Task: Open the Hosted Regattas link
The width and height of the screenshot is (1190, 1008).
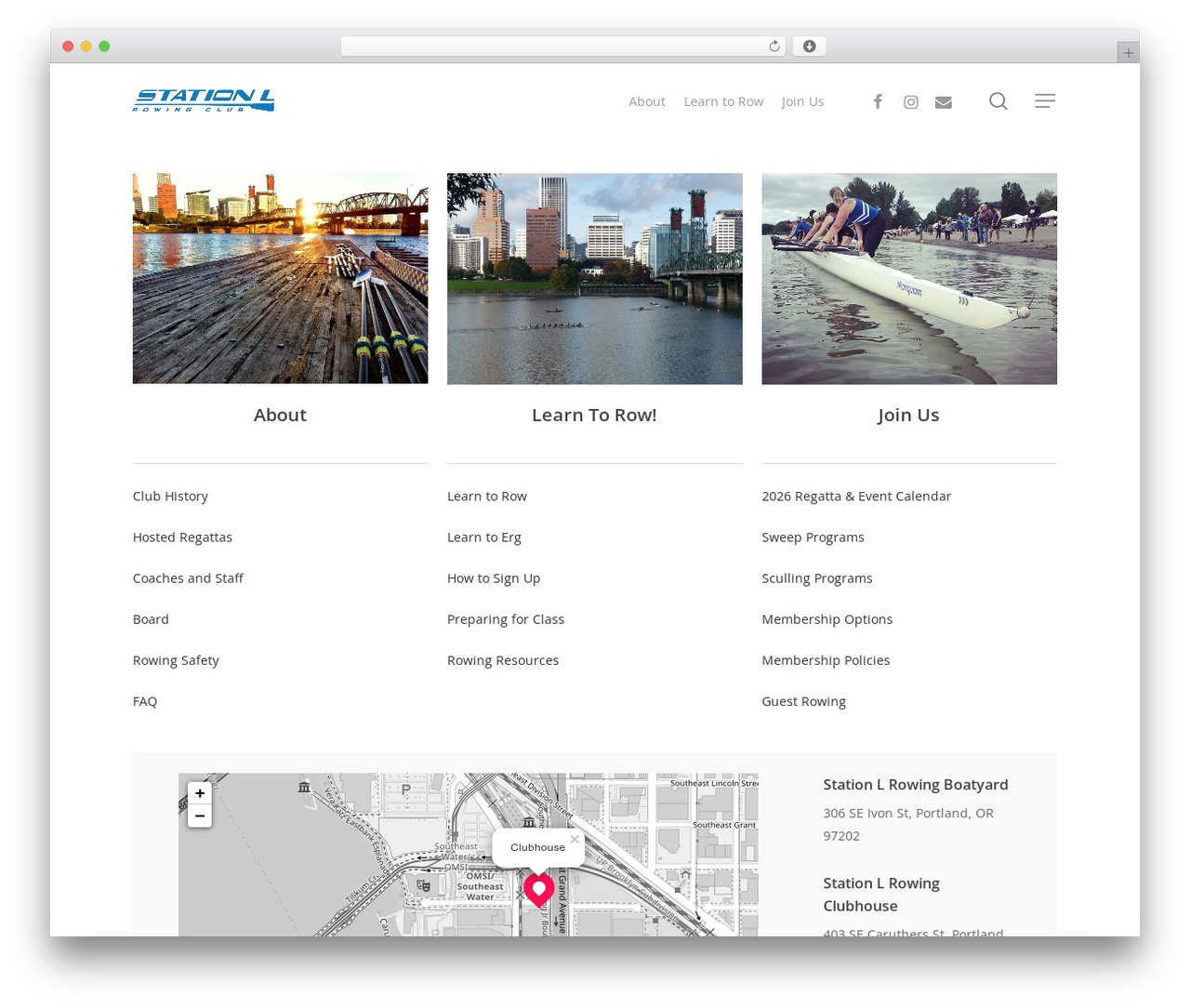Action: (182, 537)
